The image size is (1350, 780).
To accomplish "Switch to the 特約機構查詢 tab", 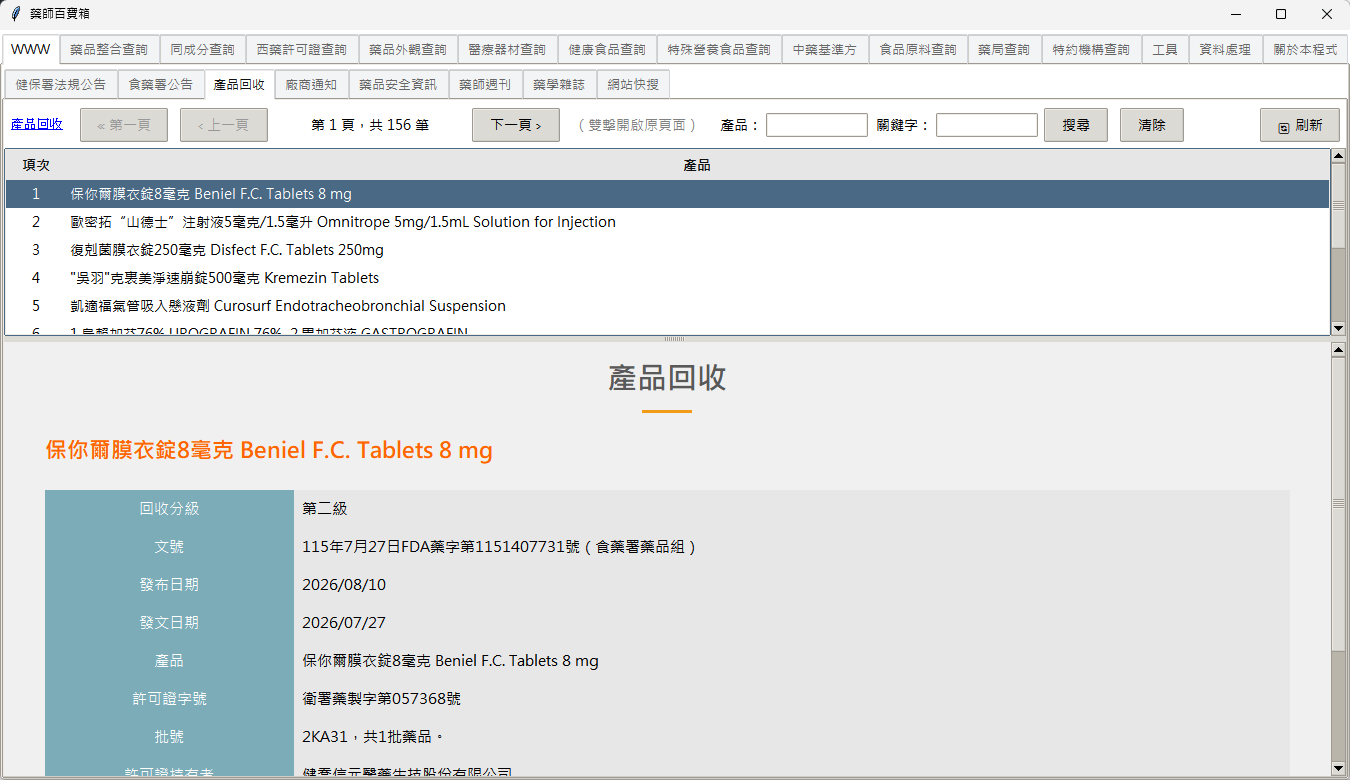I will [1091, 50].
